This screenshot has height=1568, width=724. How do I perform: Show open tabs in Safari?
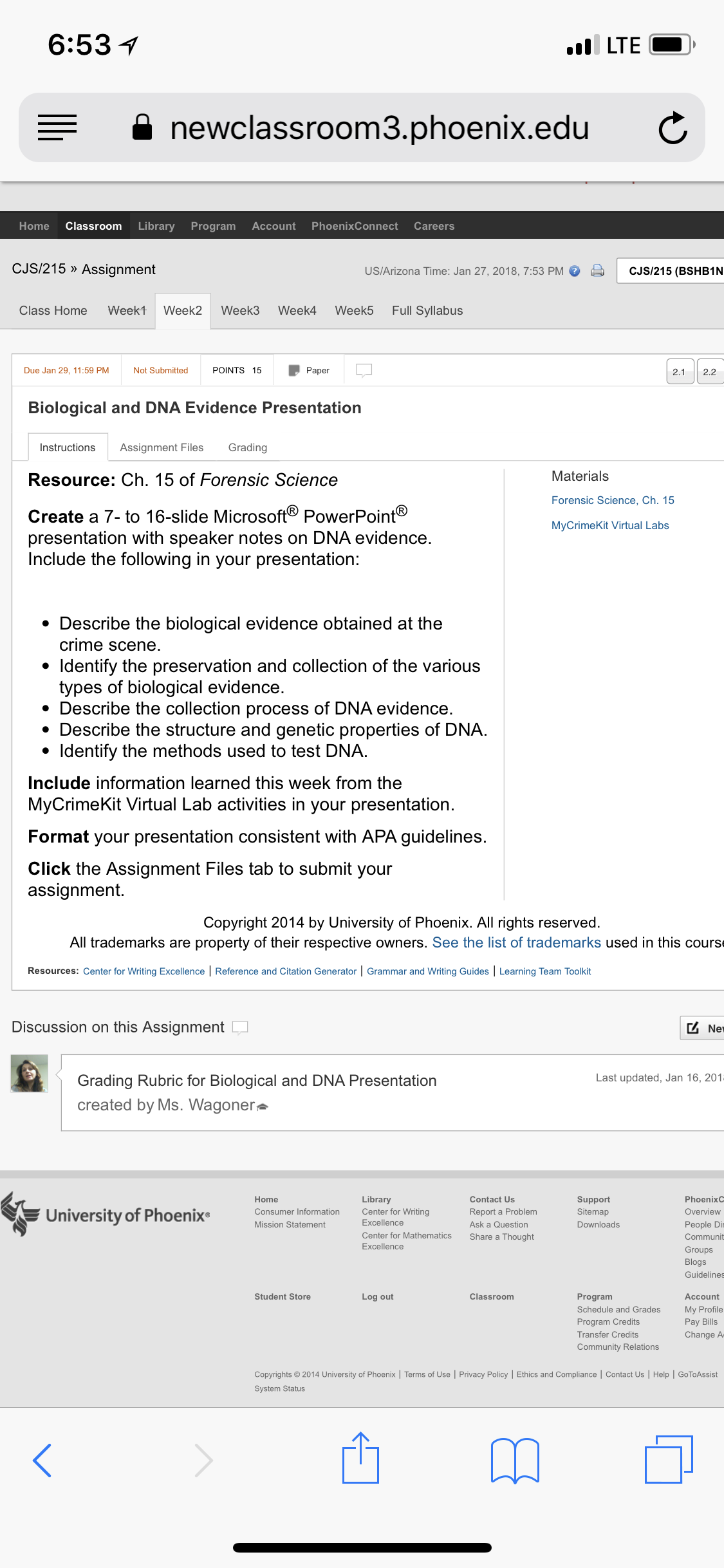(x=669, y=1459)
